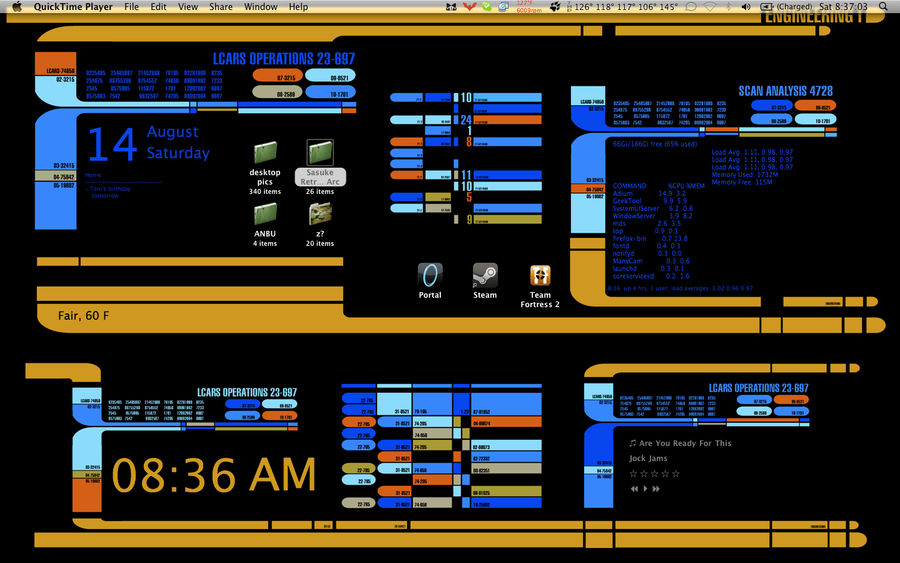900x563 pixels.
Task: Open the Apple menu
Action: tap(17, 6)
